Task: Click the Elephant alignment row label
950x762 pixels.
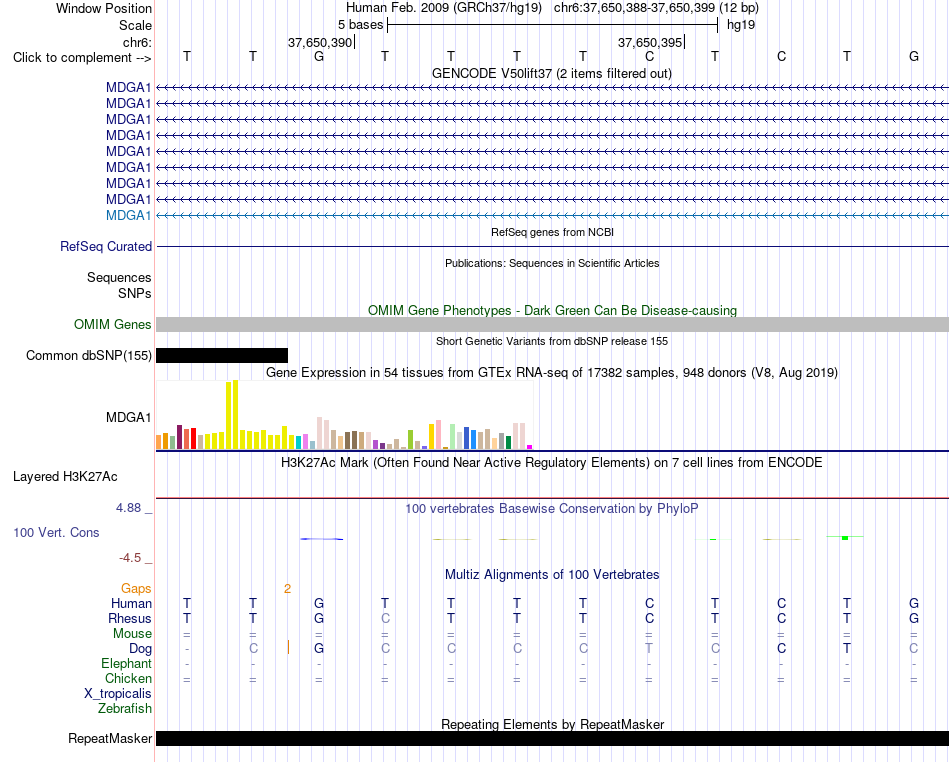Action: point(126,664)
